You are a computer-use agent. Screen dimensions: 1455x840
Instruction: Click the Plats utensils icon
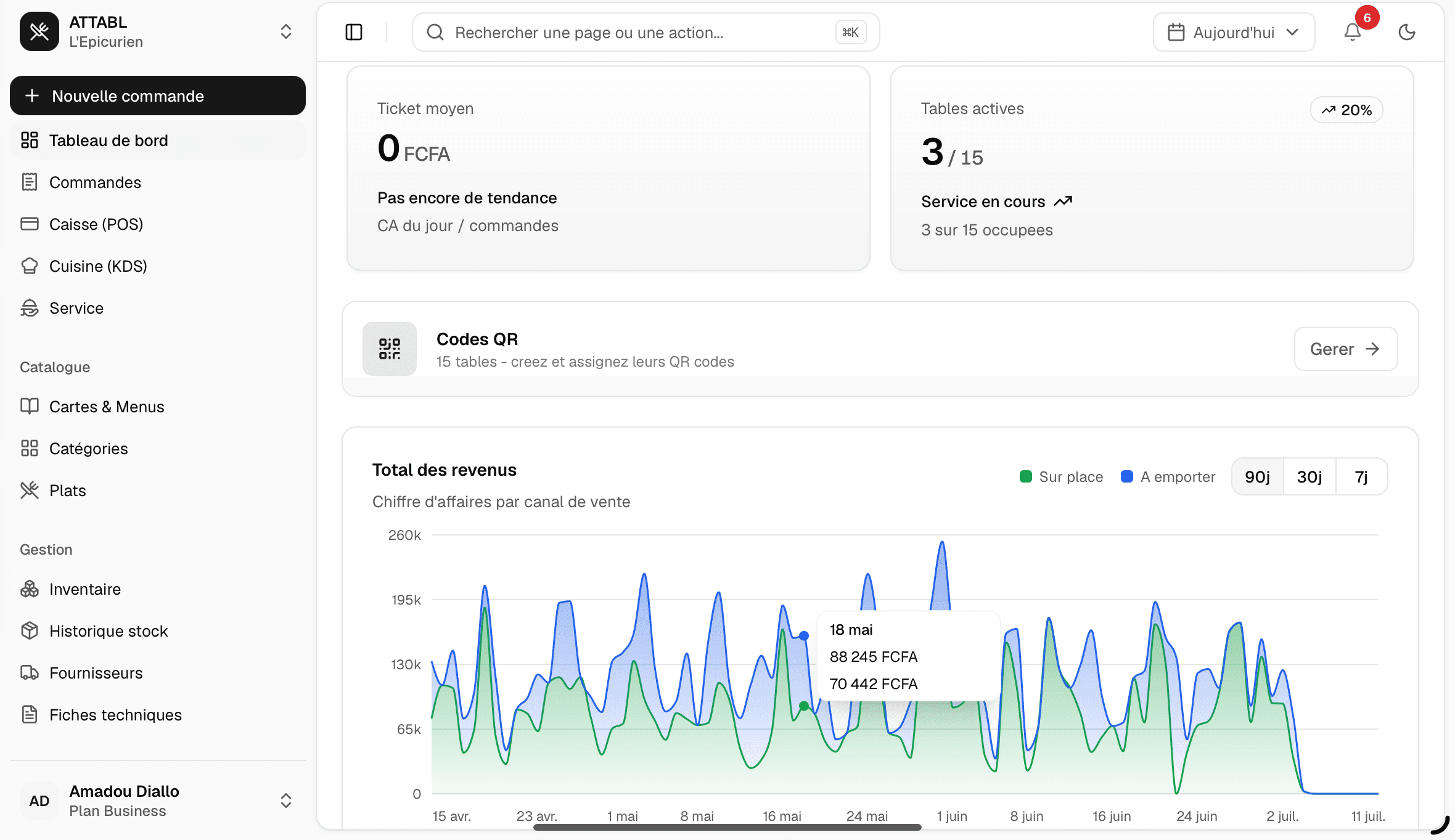coord(30,490)
